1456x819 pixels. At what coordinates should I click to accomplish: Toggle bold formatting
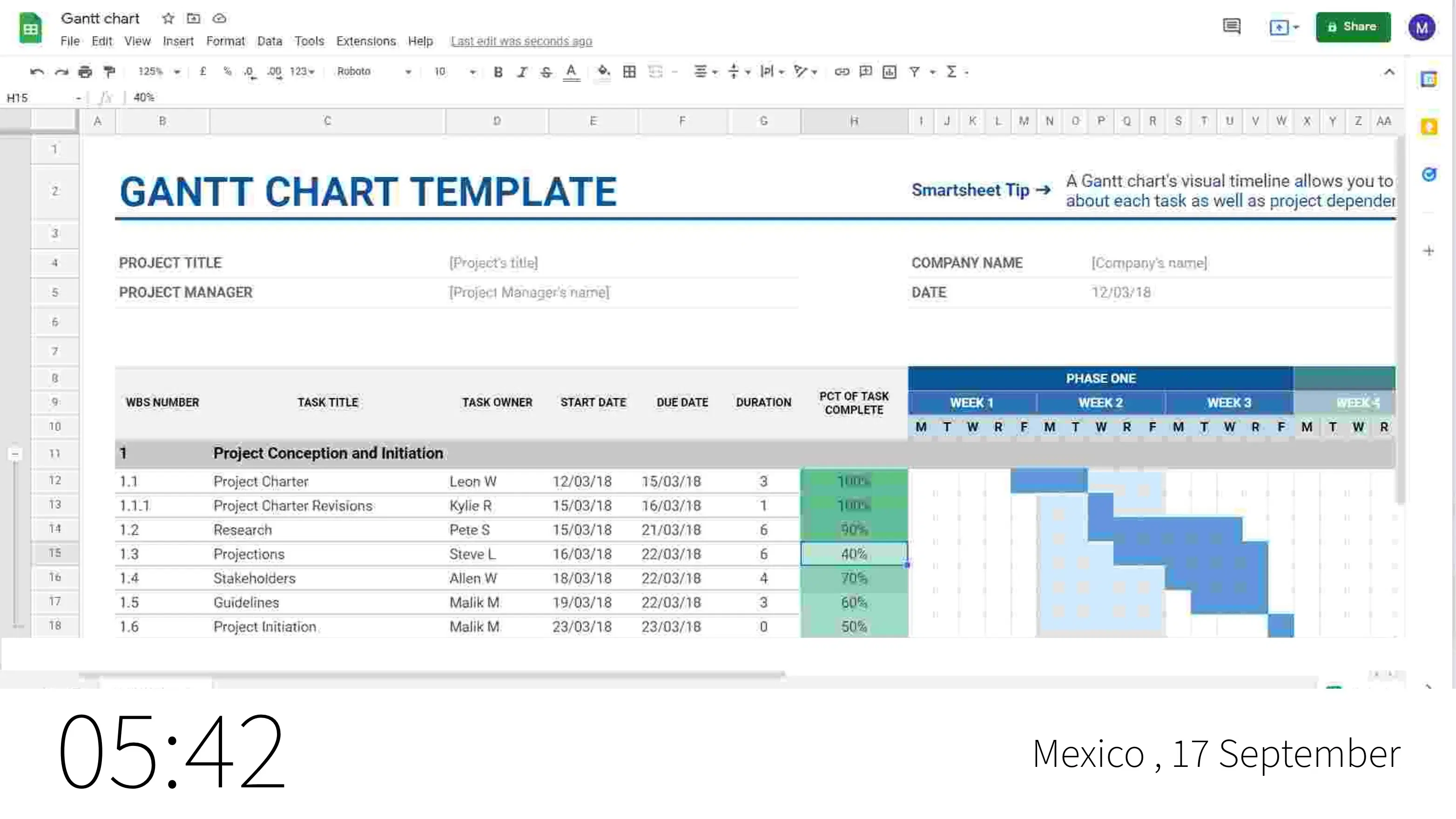498,72
